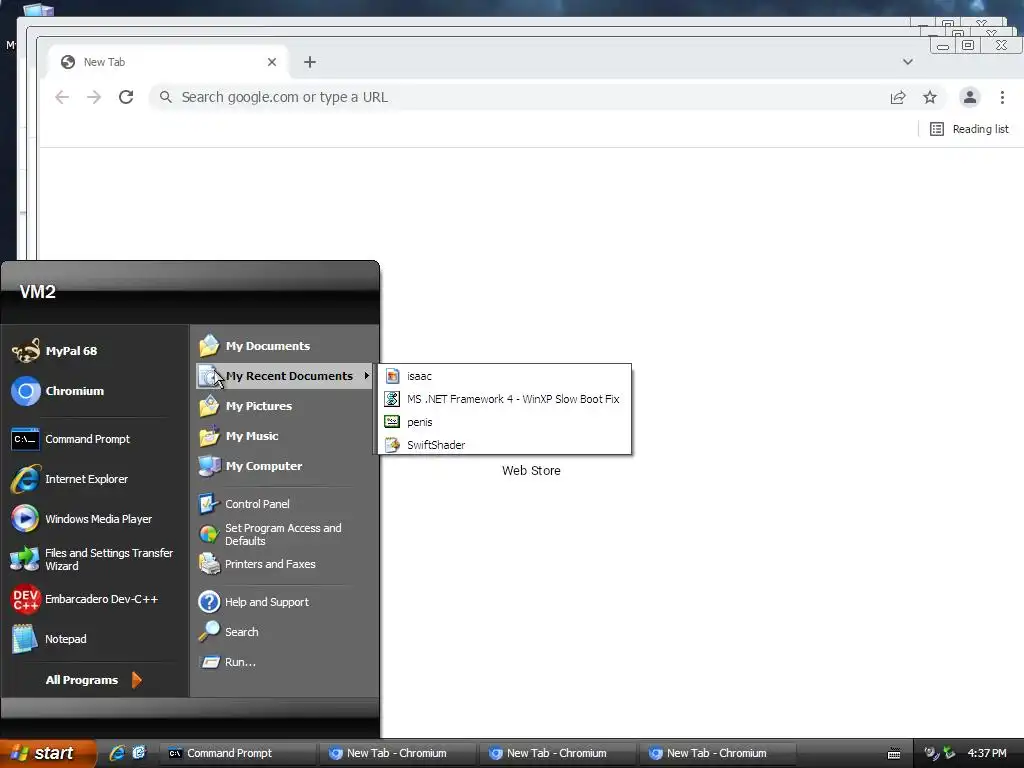Launch Internet Explorer from Quick Launch
Viewport: 1024px width, 768px height.
117,753
